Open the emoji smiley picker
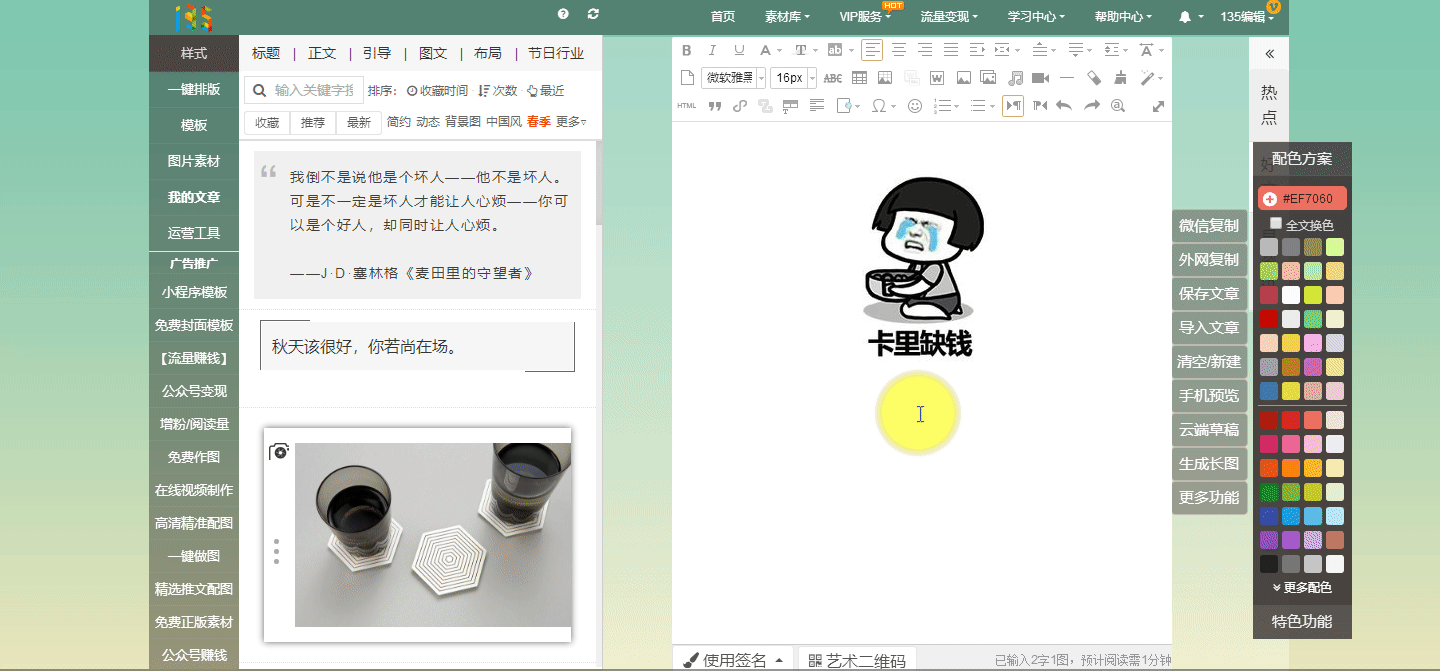 point(914,106)
